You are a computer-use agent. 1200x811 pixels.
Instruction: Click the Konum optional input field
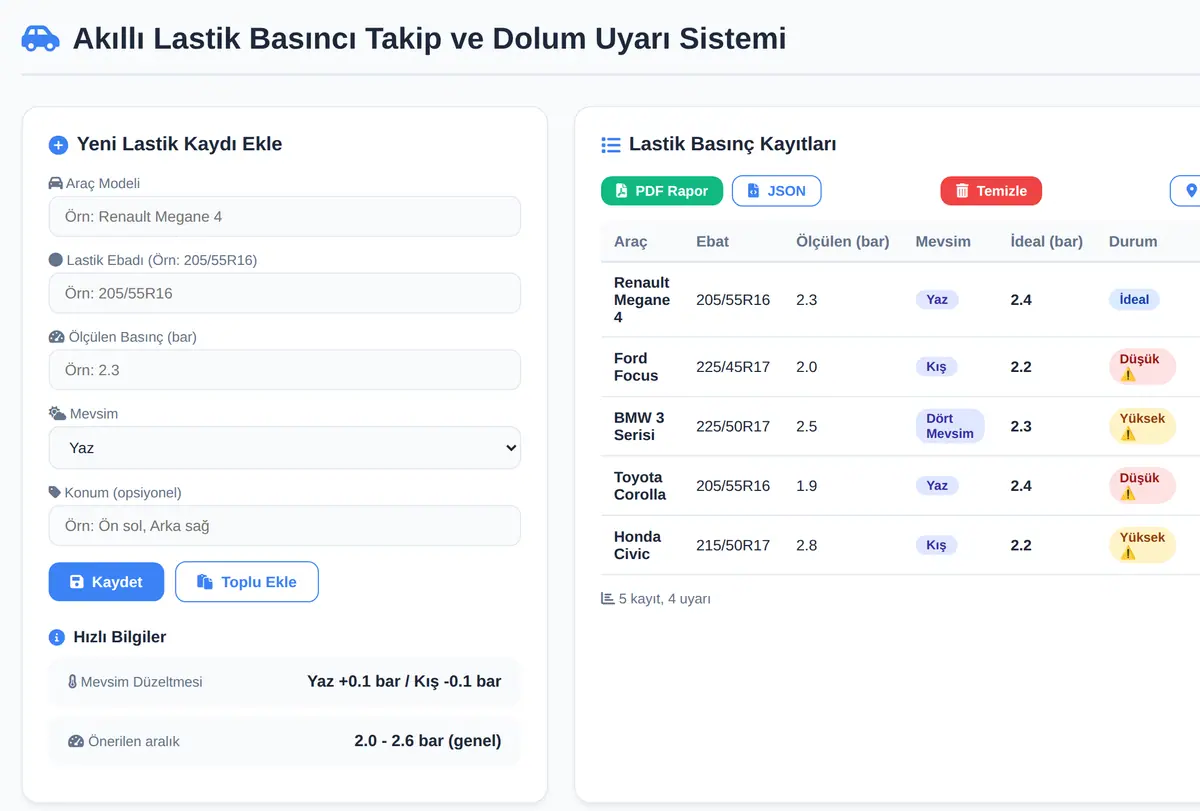point(285,525)
